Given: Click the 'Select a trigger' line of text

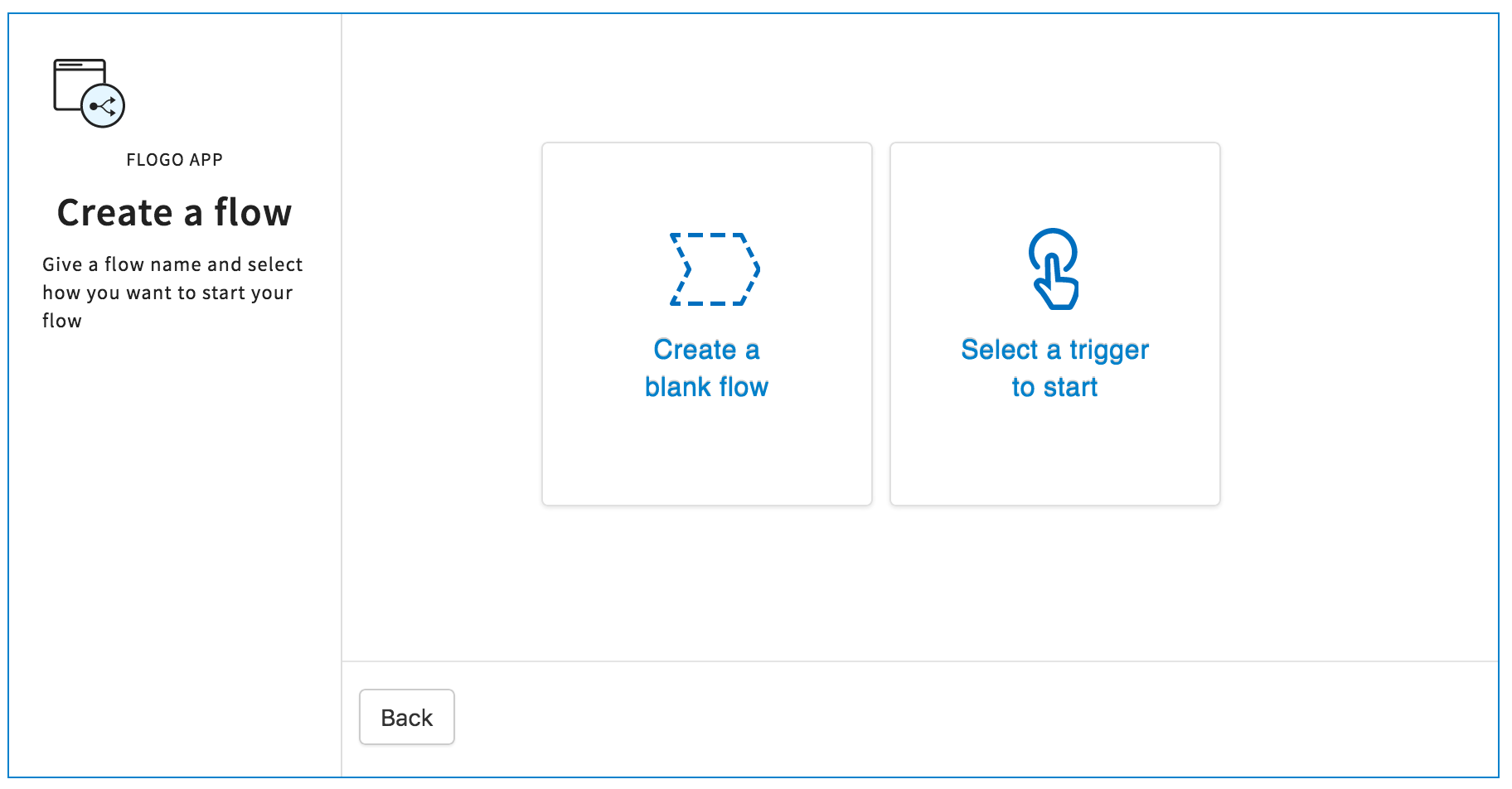Looking at the screenshot, I should tap(1054, 350).
